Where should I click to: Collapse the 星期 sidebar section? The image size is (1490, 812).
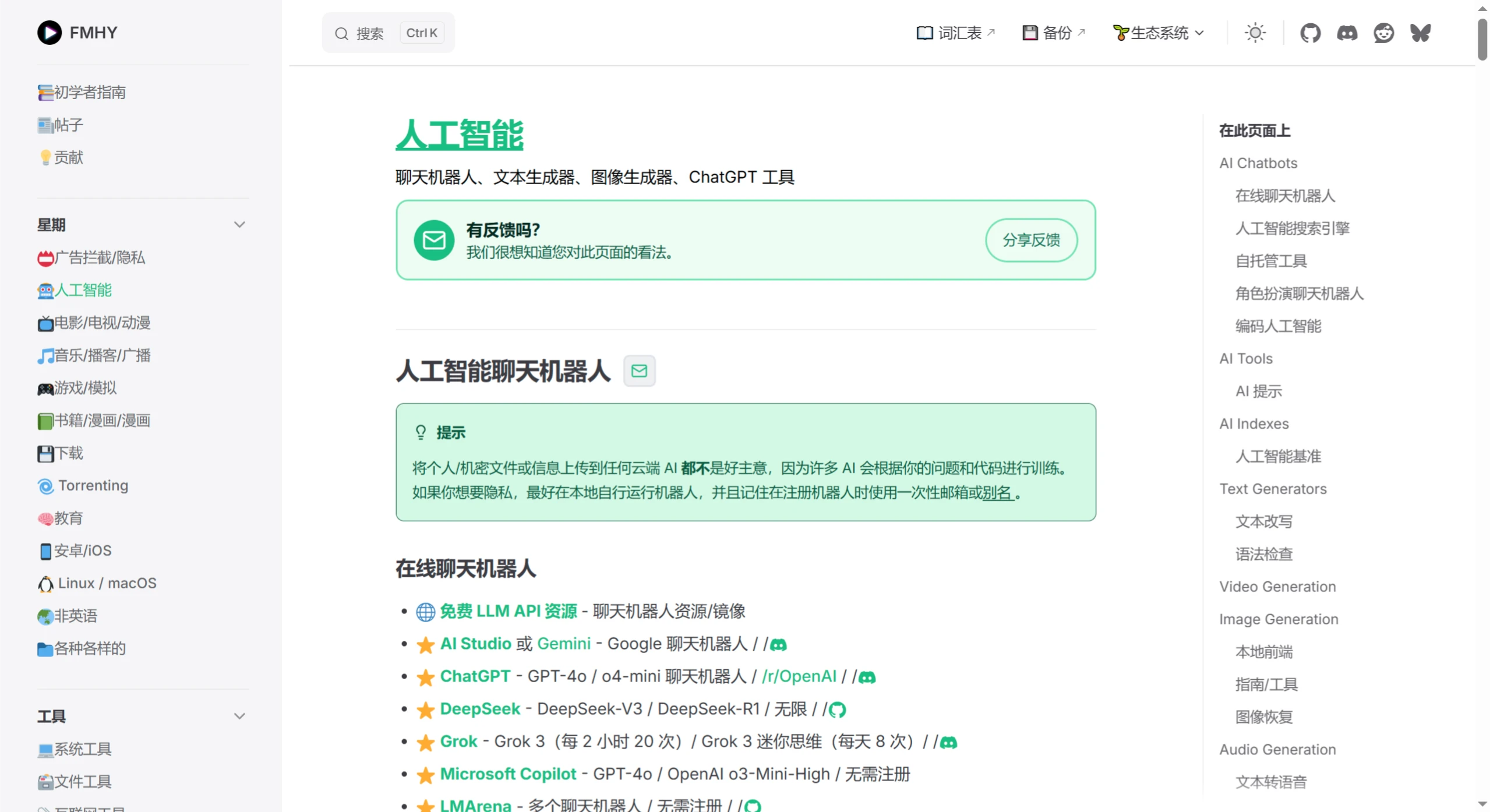point(239,225)
